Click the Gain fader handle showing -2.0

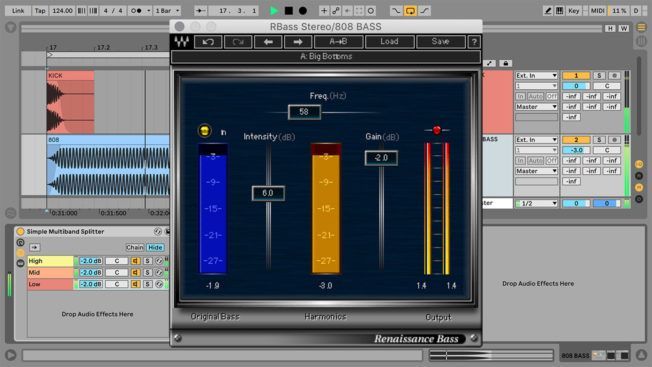[x=381, y=158]
